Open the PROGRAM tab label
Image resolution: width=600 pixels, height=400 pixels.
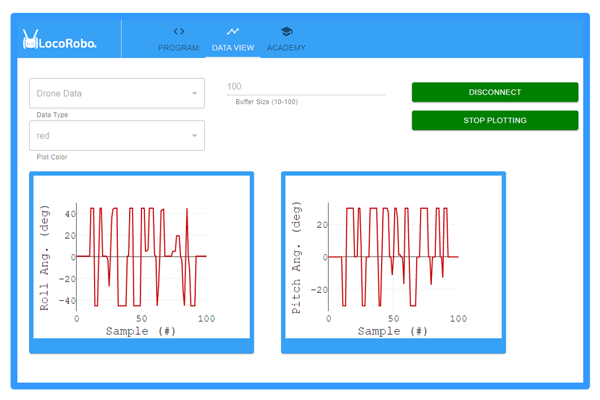click(179, 48)
